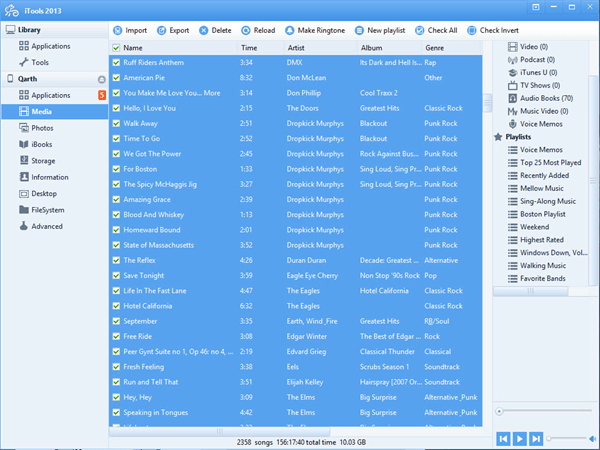This screenshot has height=450, width=600.
Task: Click the Make Ringtone bell icon
Action: click(290, 30)
